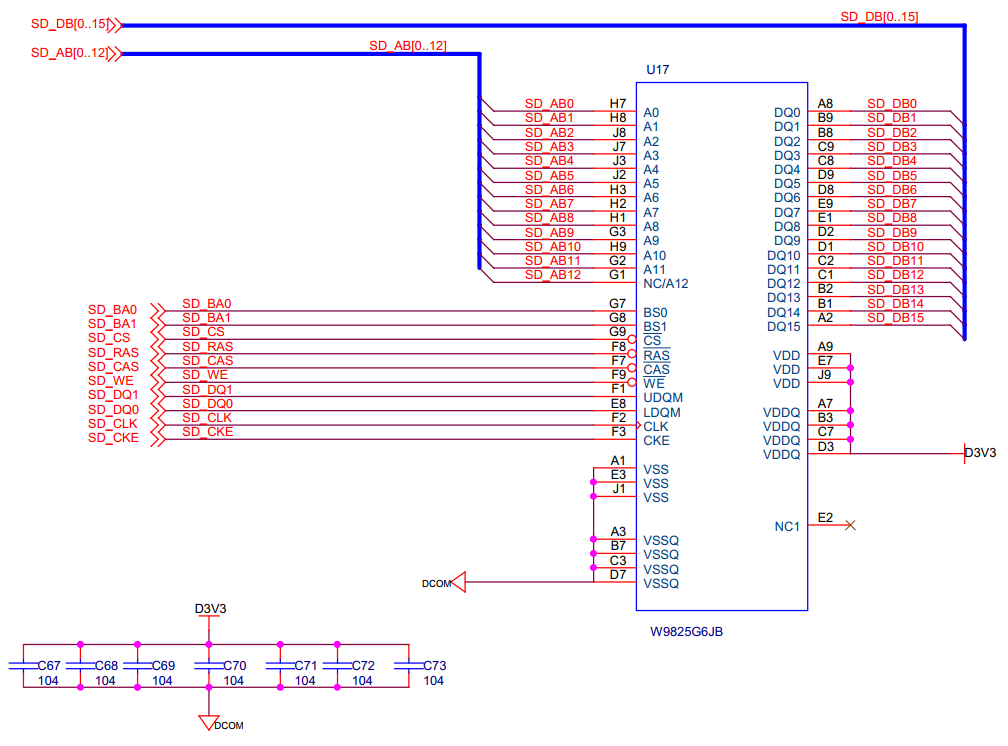Click the UDQM pin name inside U17

[662, 398]
